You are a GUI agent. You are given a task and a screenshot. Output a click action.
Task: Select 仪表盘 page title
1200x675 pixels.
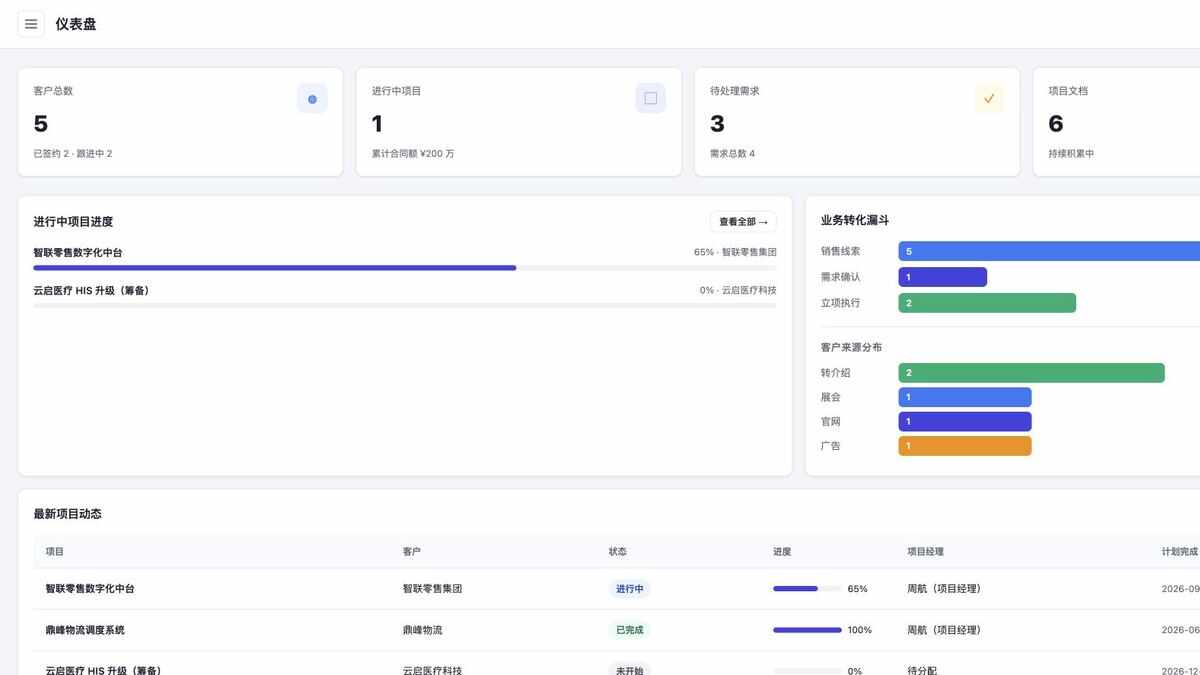pyautogui.click(x=76, y=24)
